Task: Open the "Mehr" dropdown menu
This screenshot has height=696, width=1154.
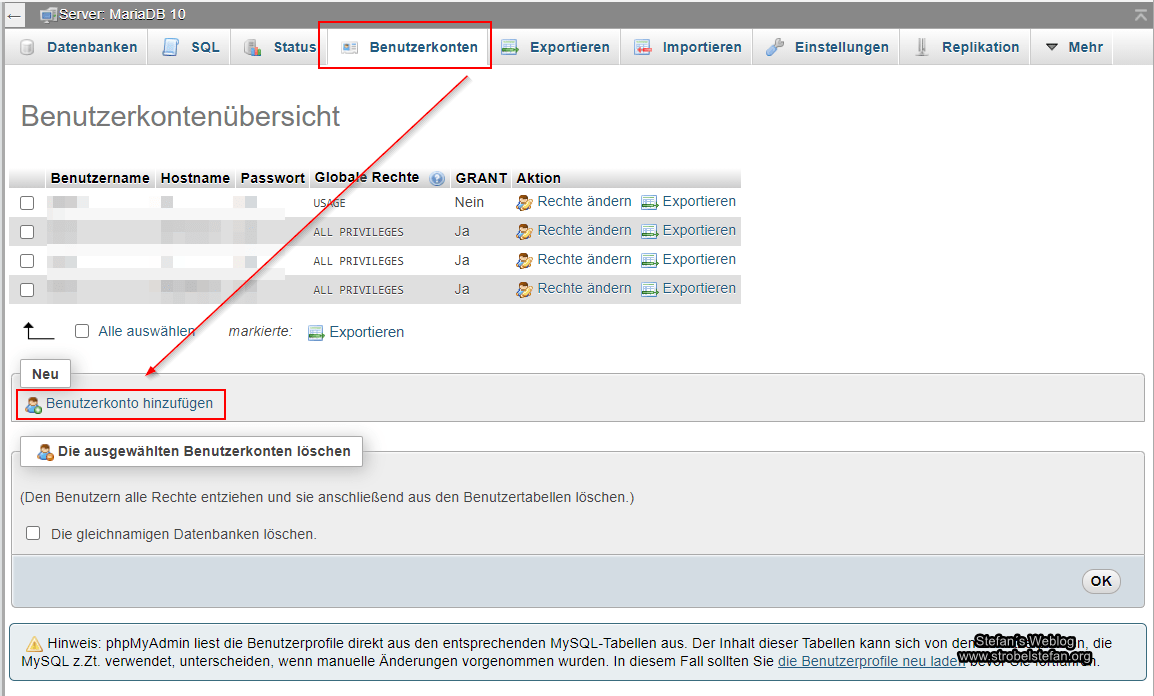Action: pos(1080,46)
